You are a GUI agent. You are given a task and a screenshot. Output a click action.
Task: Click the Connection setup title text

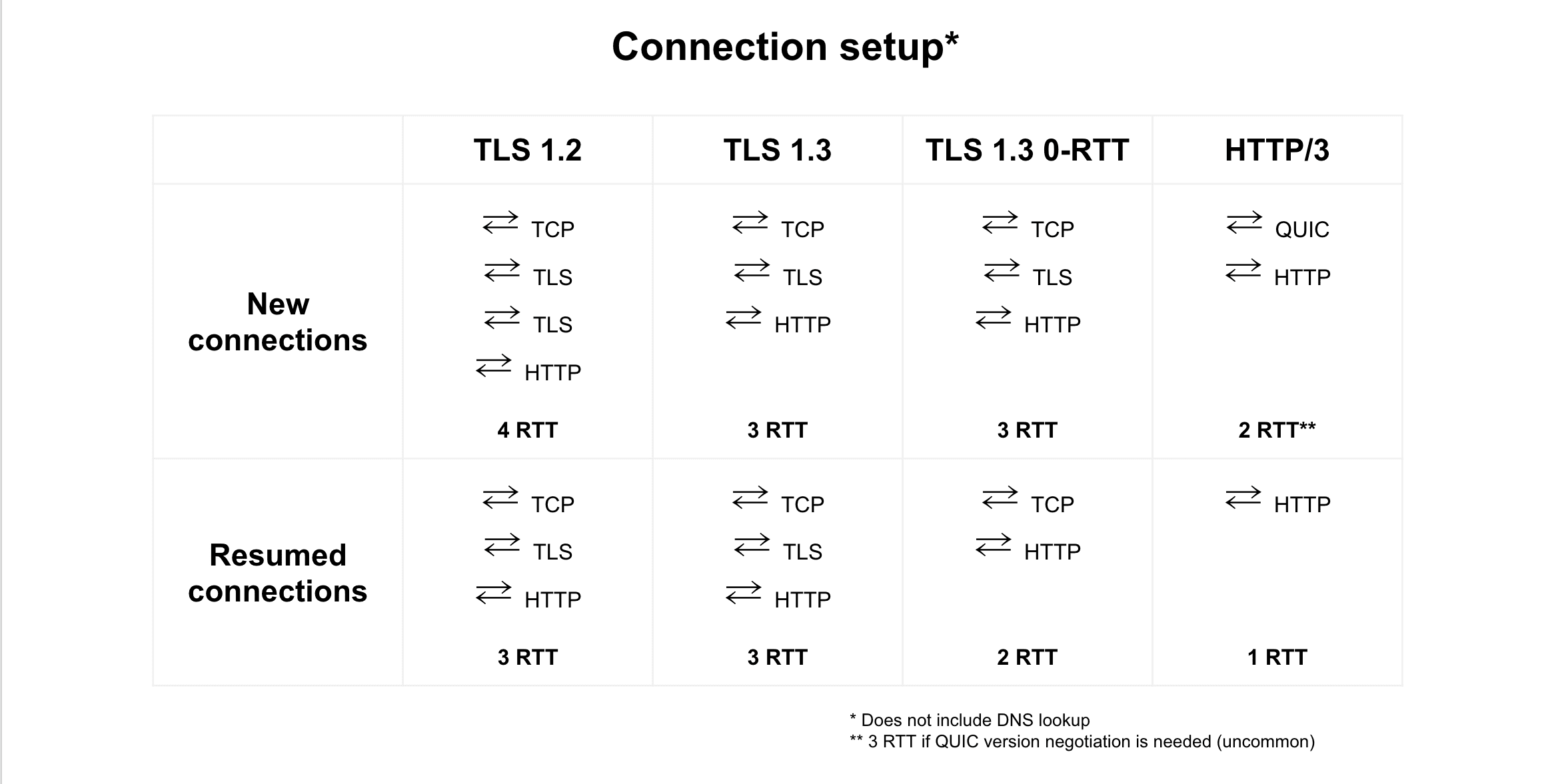point(783,45)
